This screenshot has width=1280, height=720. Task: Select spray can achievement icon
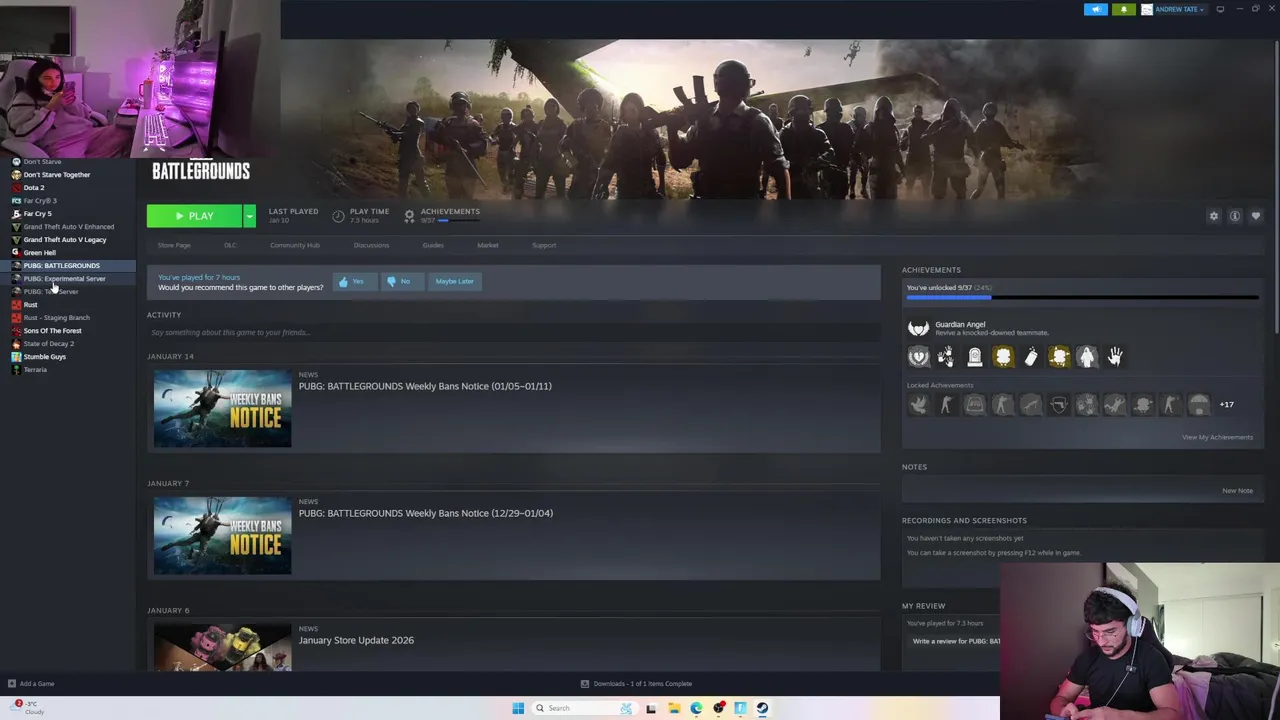1031,356
